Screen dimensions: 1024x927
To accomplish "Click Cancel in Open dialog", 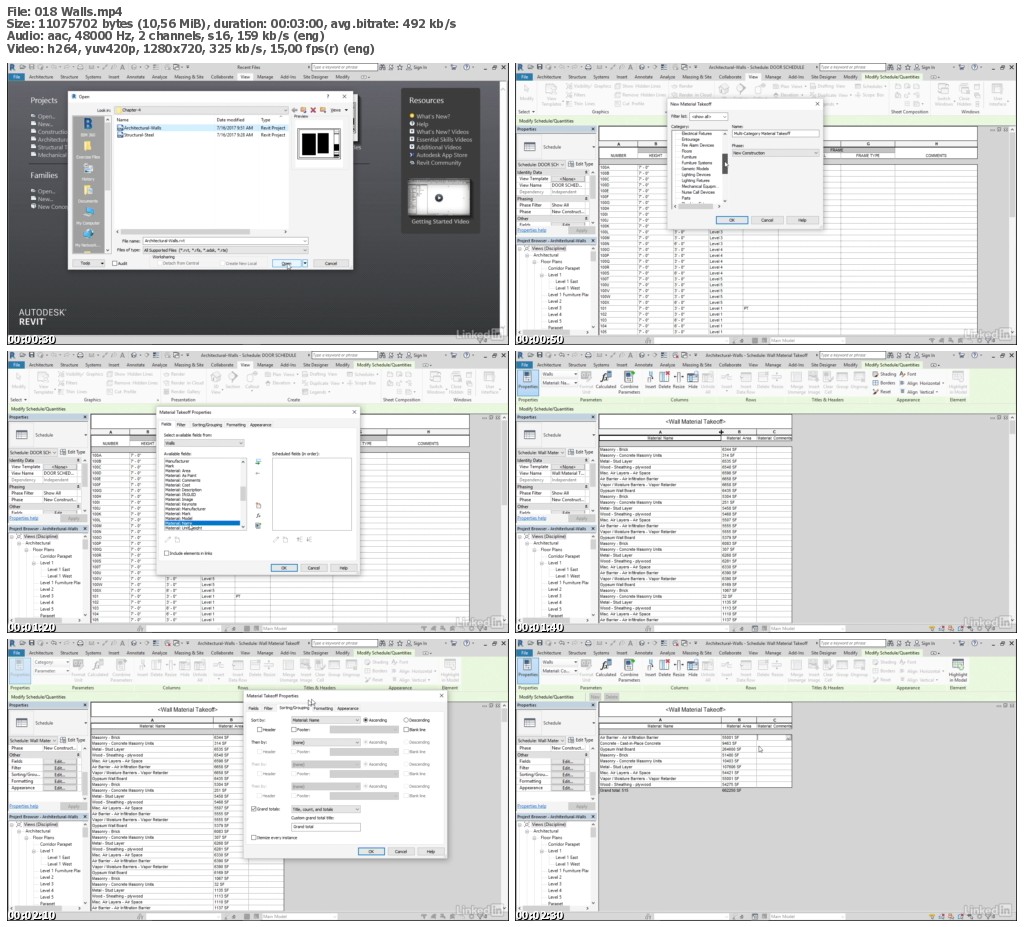I will [330, 263].
